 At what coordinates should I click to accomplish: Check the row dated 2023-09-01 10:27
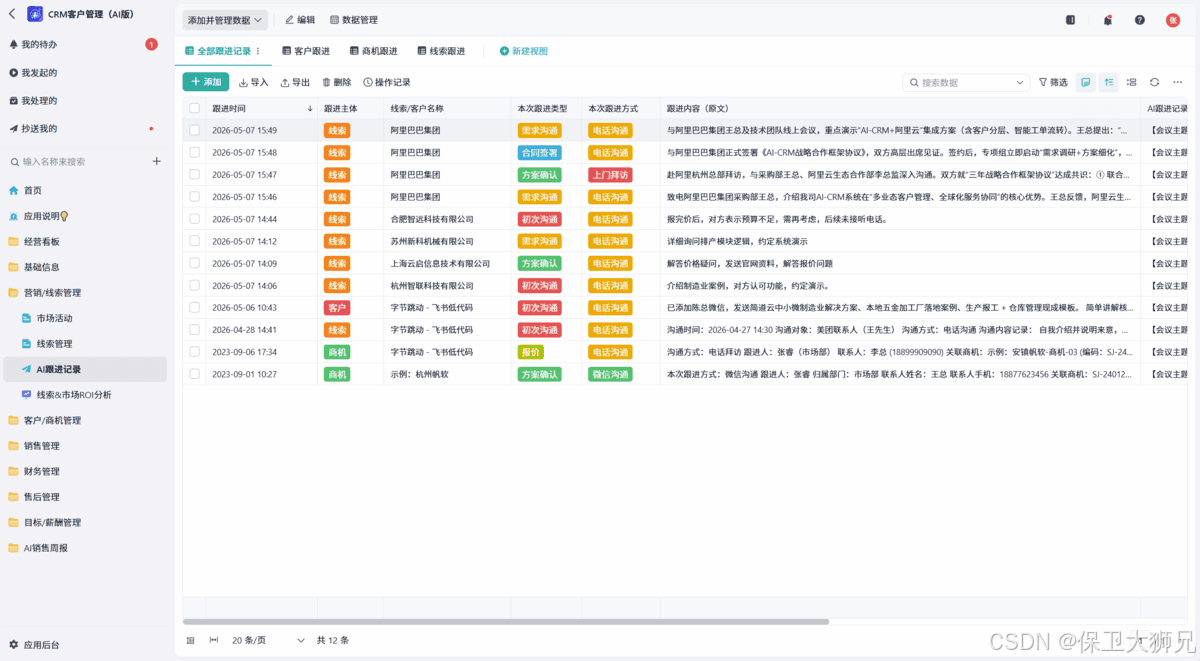[x=194, y=374]
